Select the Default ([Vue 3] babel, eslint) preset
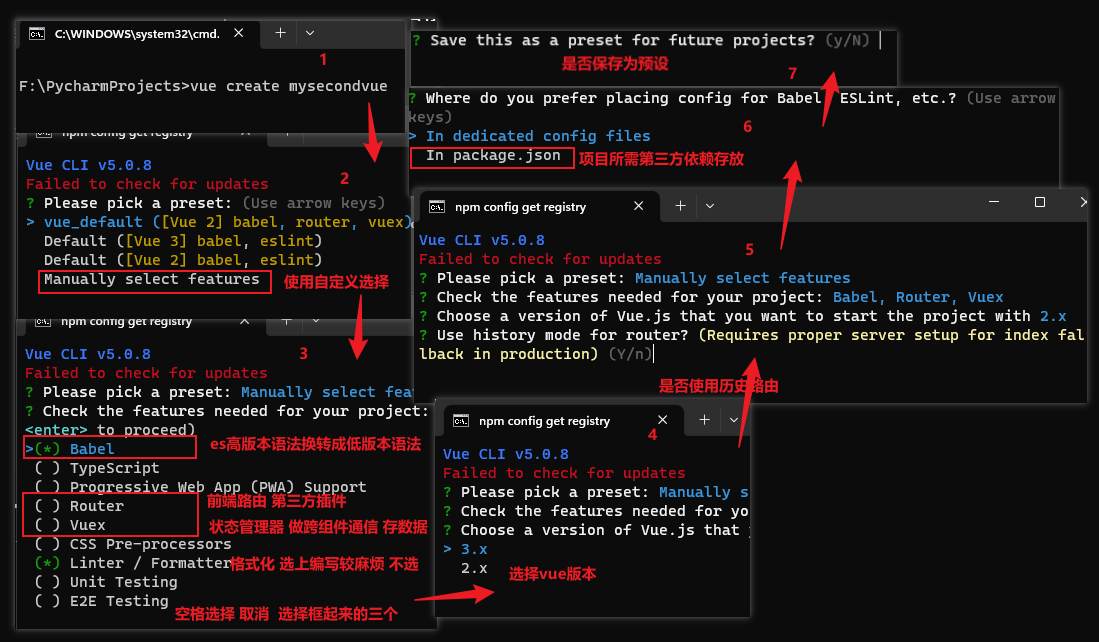1099x642 pixels. (183, 241)
